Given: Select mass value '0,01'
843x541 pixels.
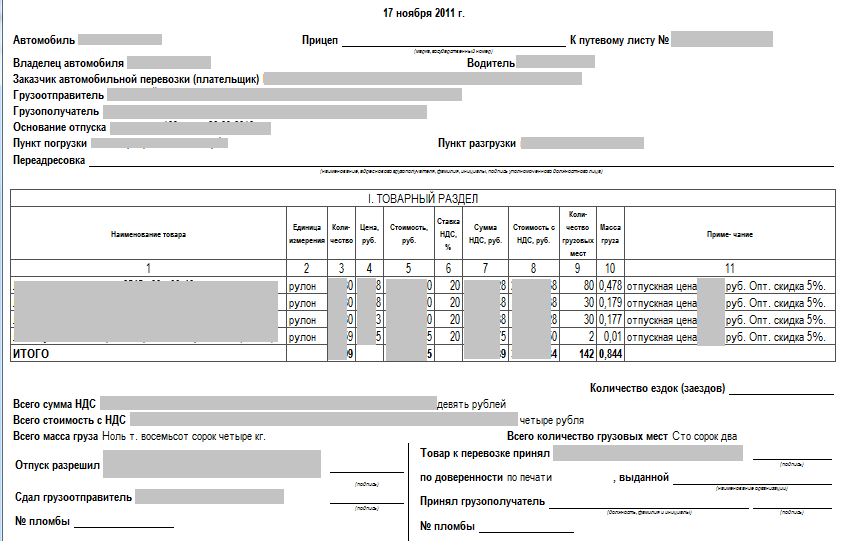Looking at the screenshot, I should coord(612,337).
